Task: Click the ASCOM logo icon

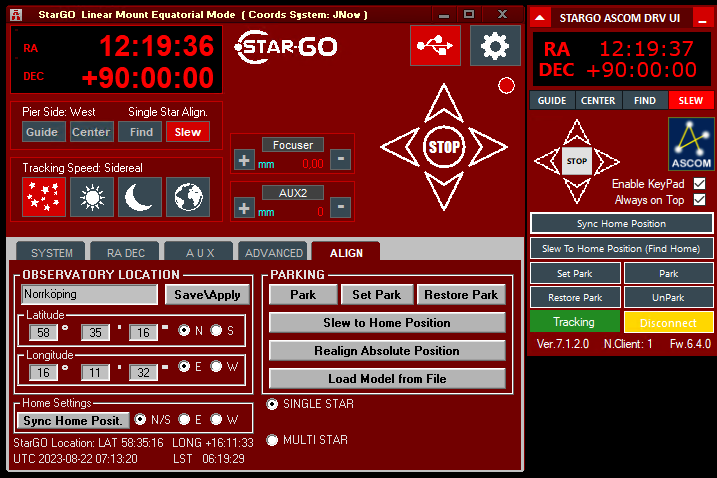Action: click(x=691, y=144)
